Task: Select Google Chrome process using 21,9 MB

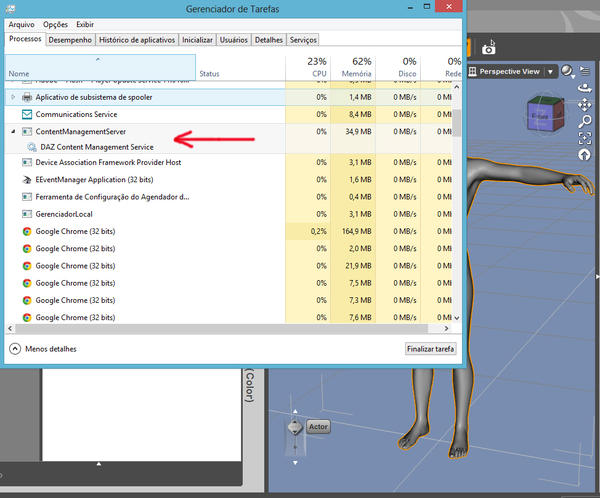Action: [x=228, y=266]
